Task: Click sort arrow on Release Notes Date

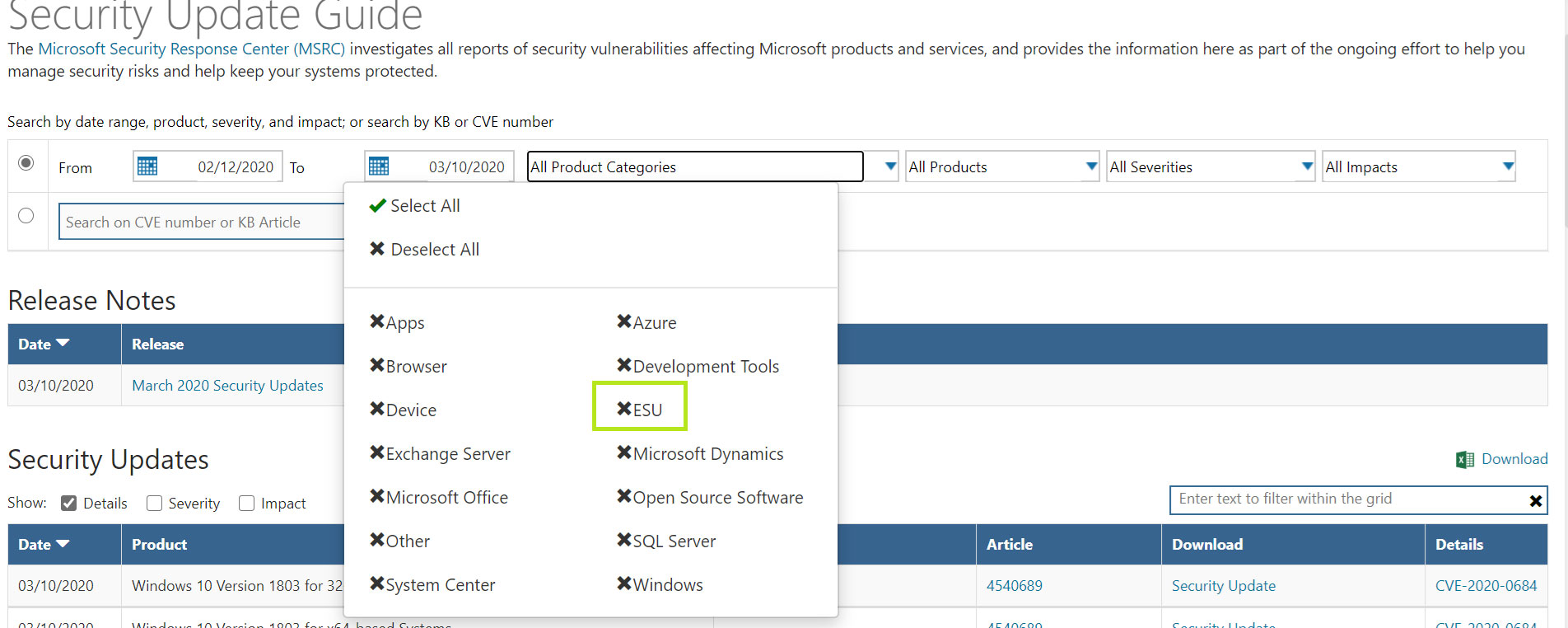Action: (x=63, y=343)
